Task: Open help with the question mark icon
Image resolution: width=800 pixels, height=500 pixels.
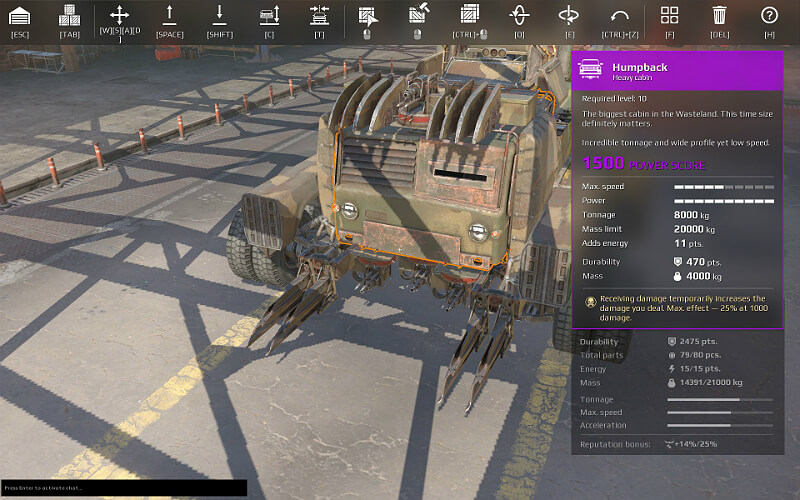Action: coord(769,16)
